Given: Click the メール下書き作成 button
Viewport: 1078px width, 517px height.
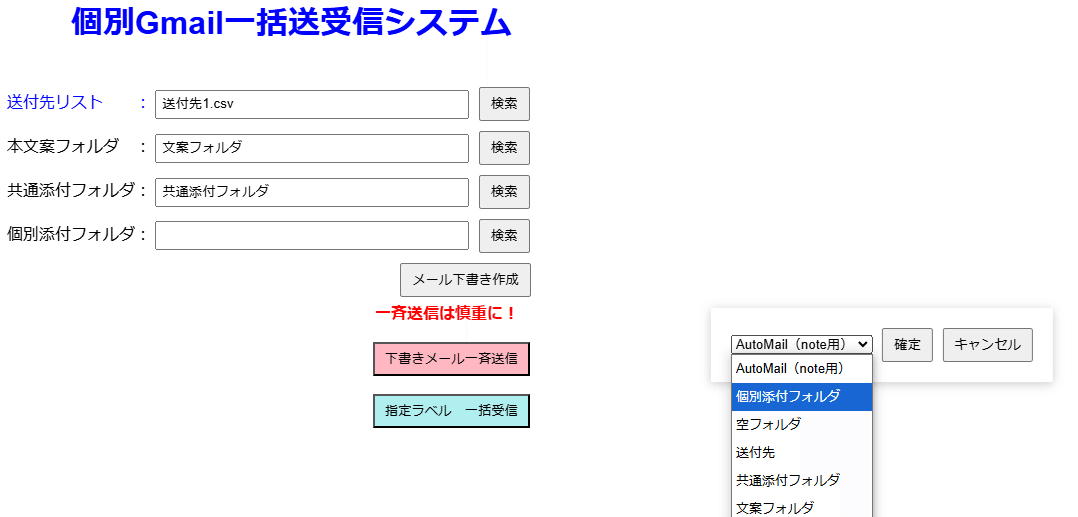Looking at the screenshot, I should [x=465, y=280].
